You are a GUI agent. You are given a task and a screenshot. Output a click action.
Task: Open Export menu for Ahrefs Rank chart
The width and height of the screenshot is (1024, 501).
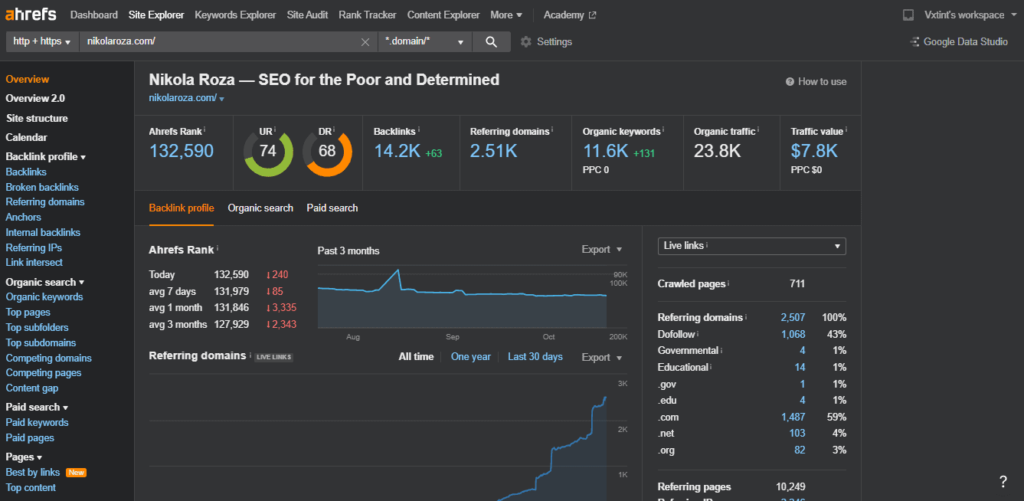click(x=601, y=250)
